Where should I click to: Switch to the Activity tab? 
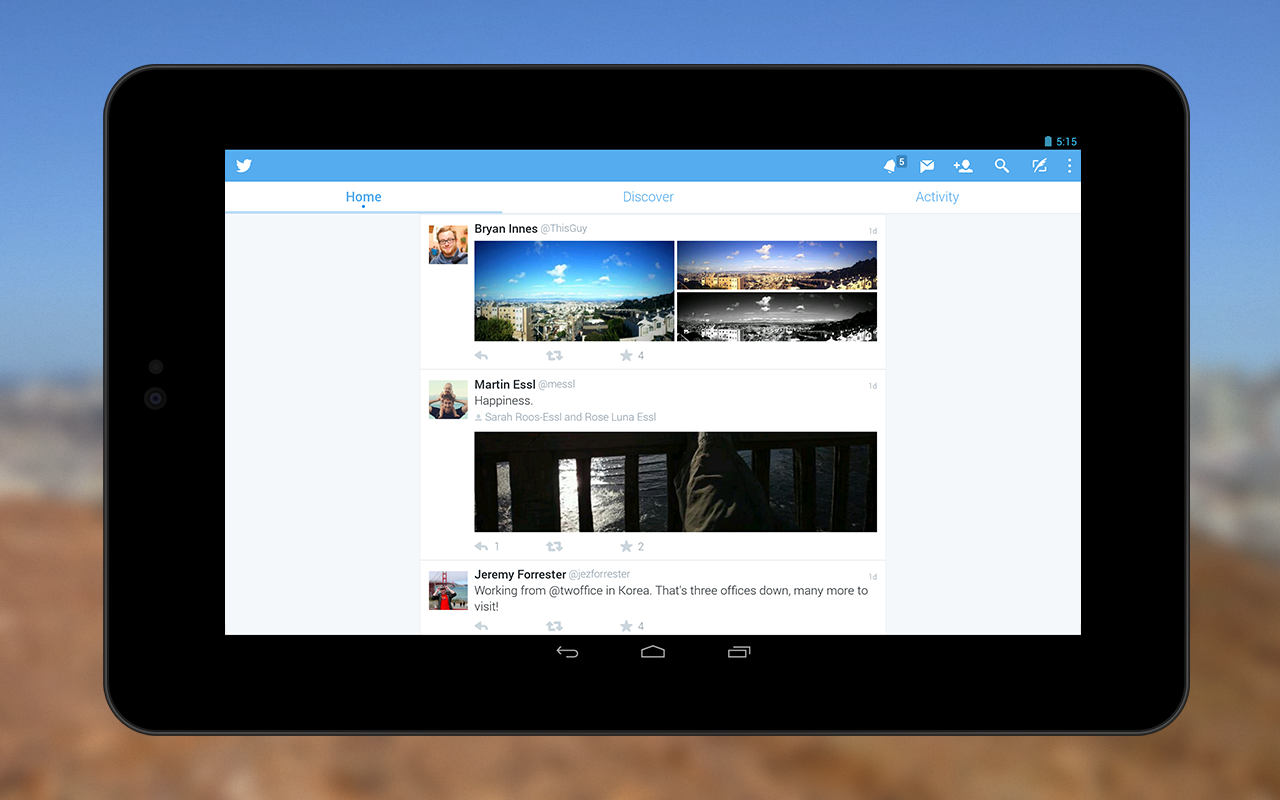pos(937,197)
